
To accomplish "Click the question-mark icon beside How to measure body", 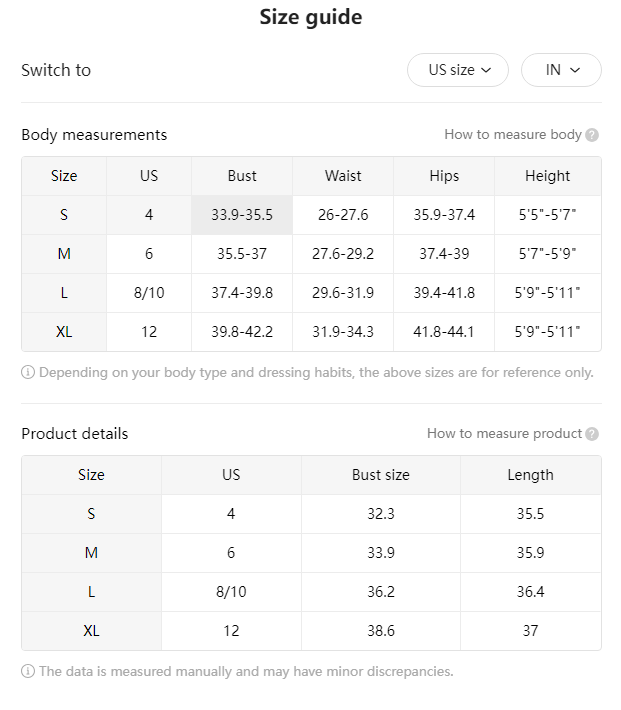I will click(592, 135).
